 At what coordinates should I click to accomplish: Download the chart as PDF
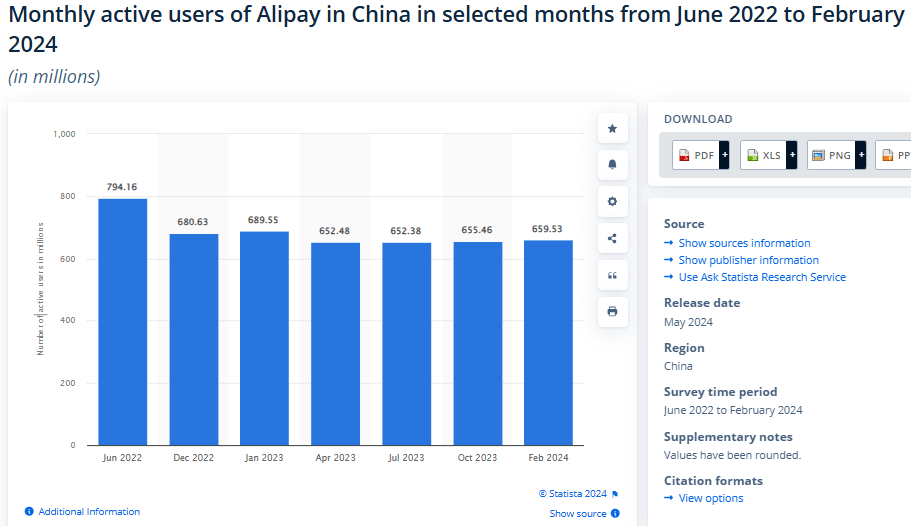(x=701, y=155)
